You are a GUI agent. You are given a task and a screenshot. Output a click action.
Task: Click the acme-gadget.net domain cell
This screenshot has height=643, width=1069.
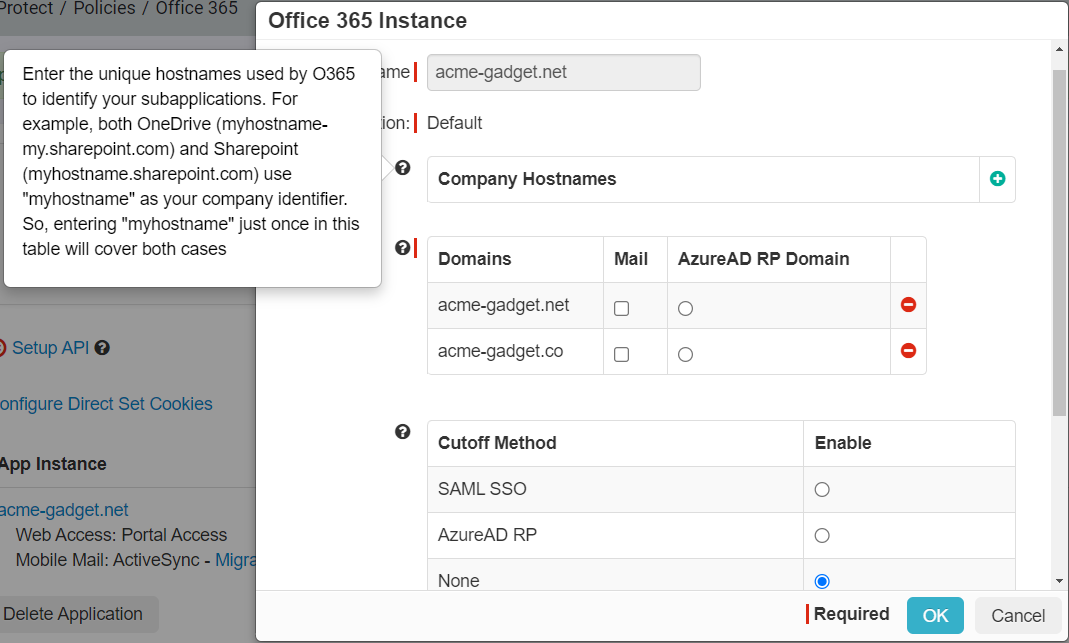point(515,305)
